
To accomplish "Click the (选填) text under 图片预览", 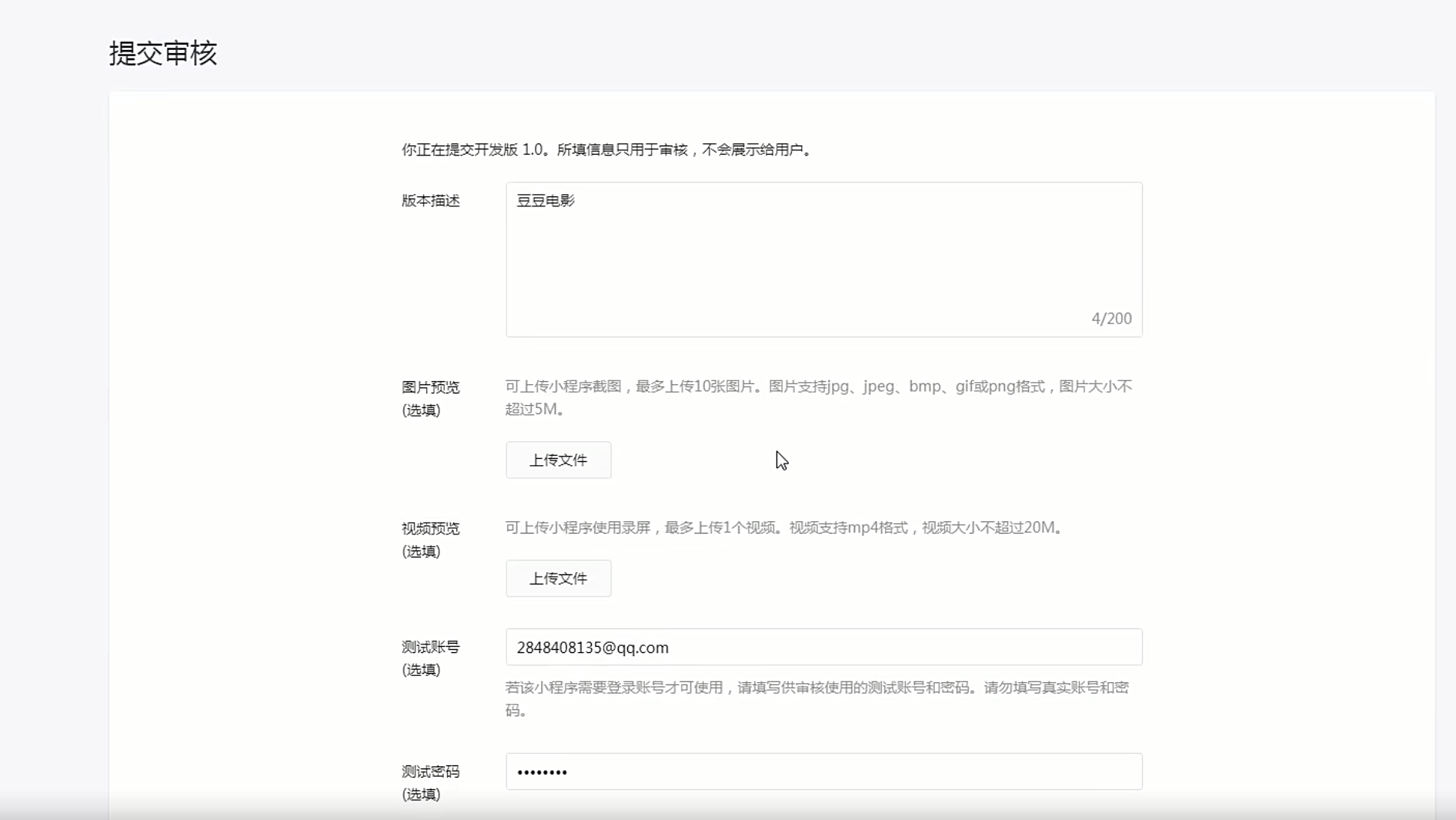I will tap(421, 410).
